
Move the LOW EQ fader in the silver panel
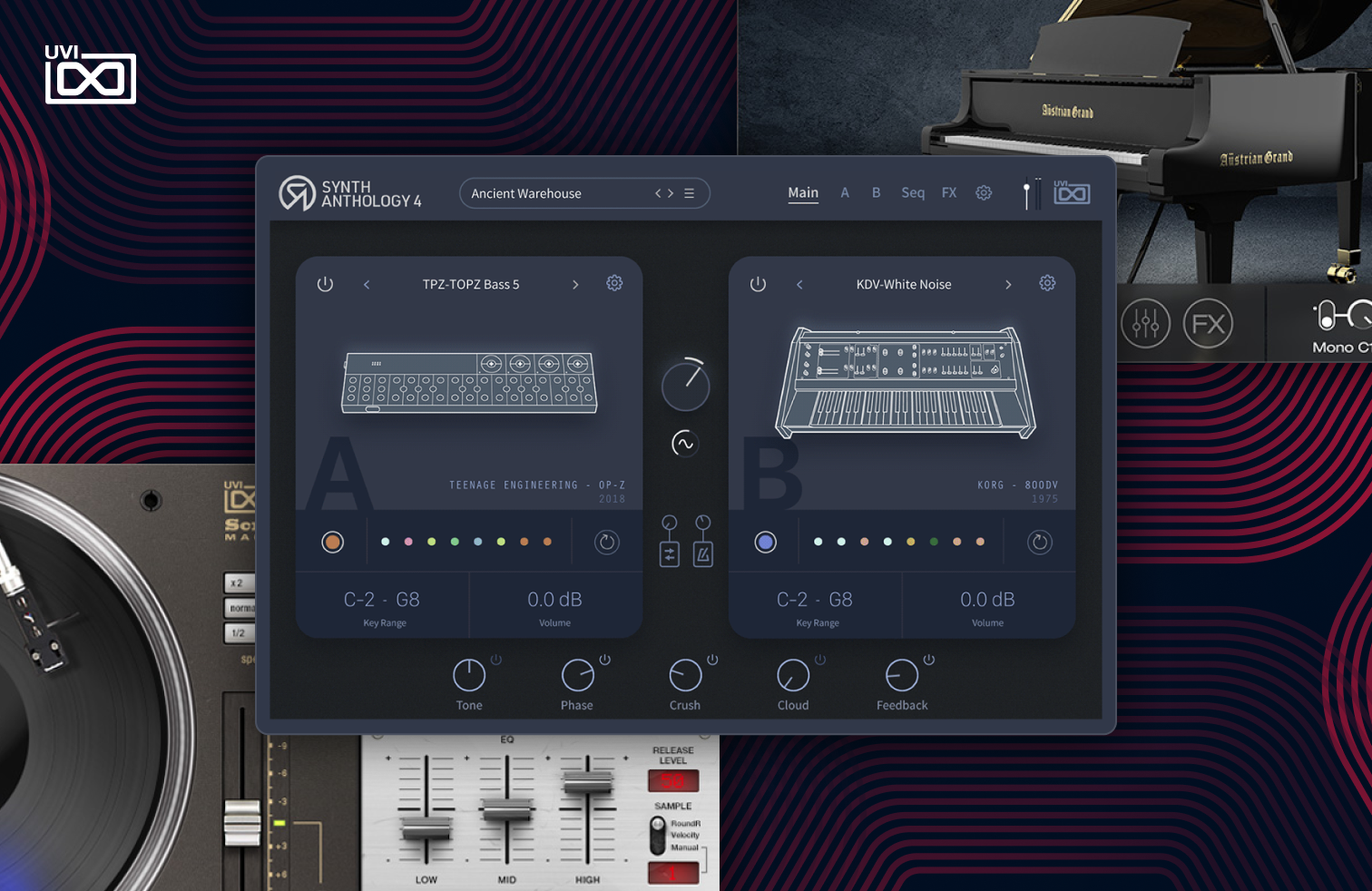pyautogui.click(x=426, y=827)
